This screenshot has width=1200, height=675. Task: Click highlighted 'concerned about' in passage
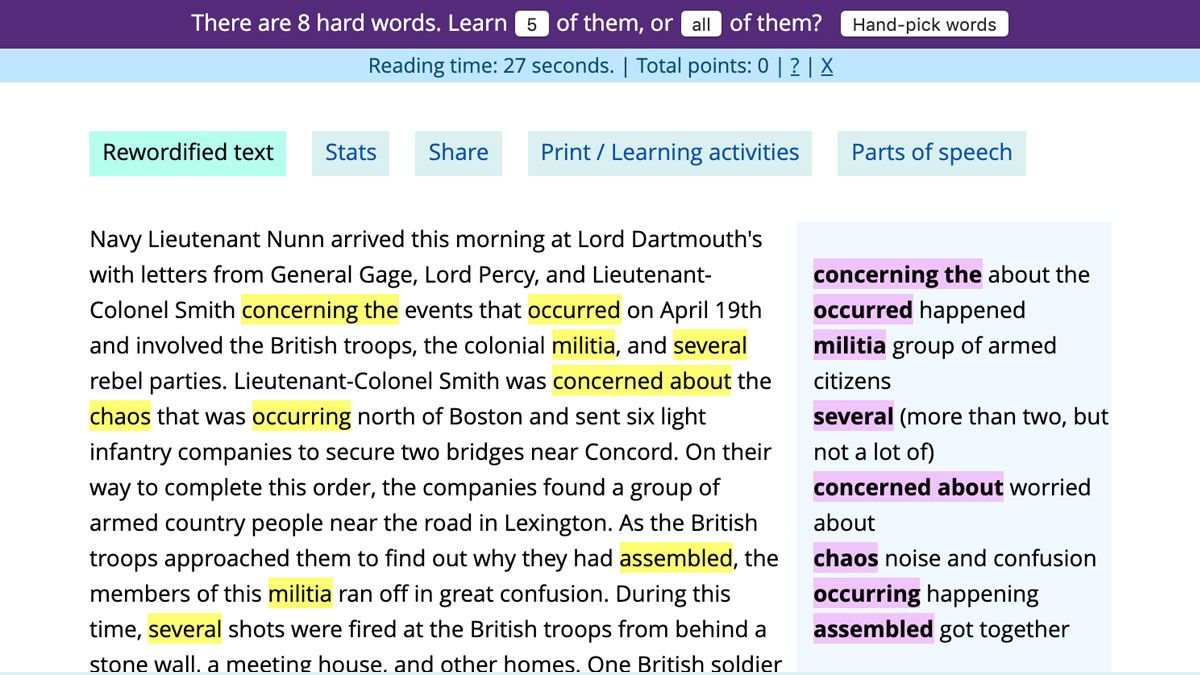pos(642,381)
